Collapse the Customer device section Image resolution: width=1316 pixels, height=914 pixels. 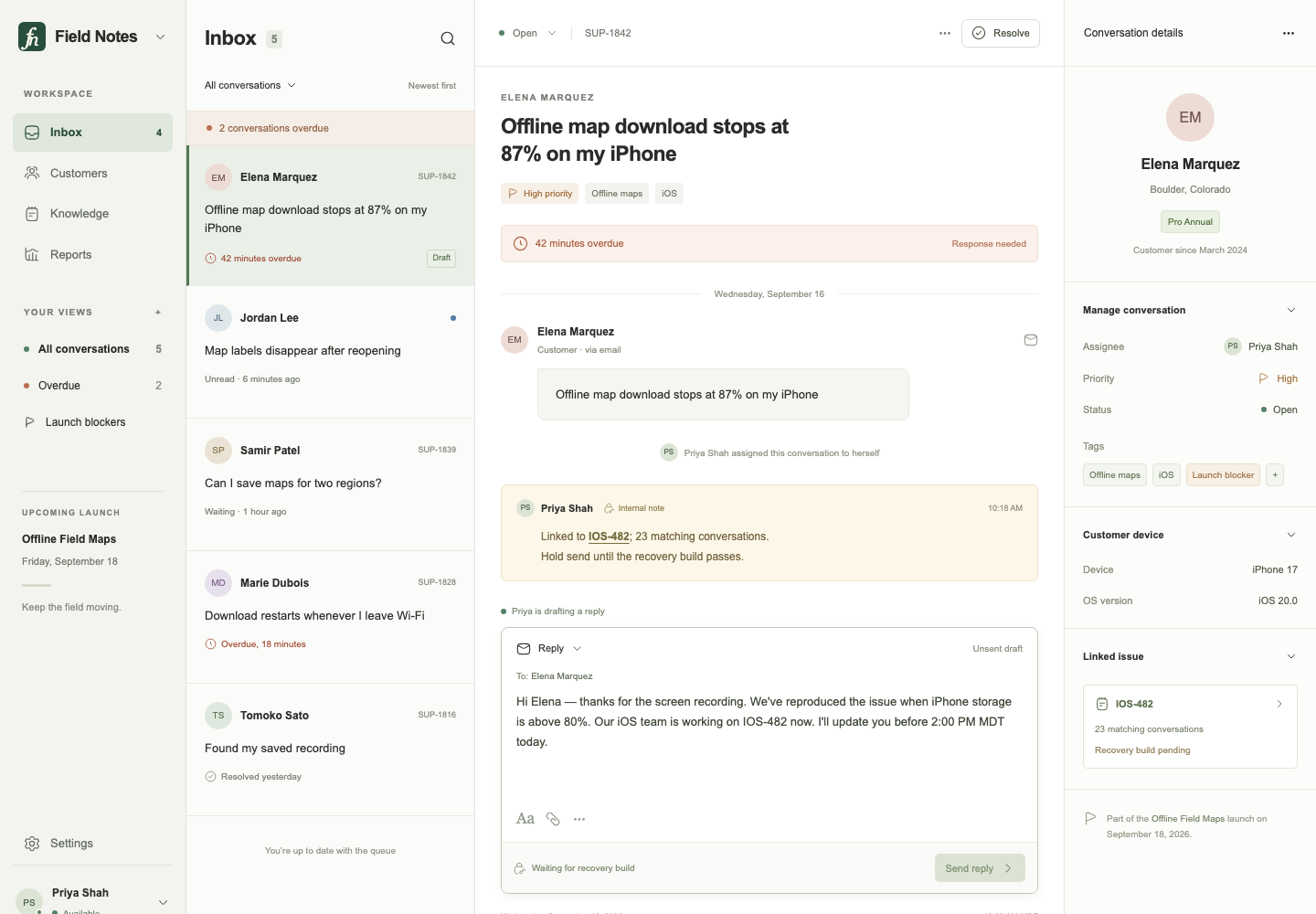[1291, 536]
